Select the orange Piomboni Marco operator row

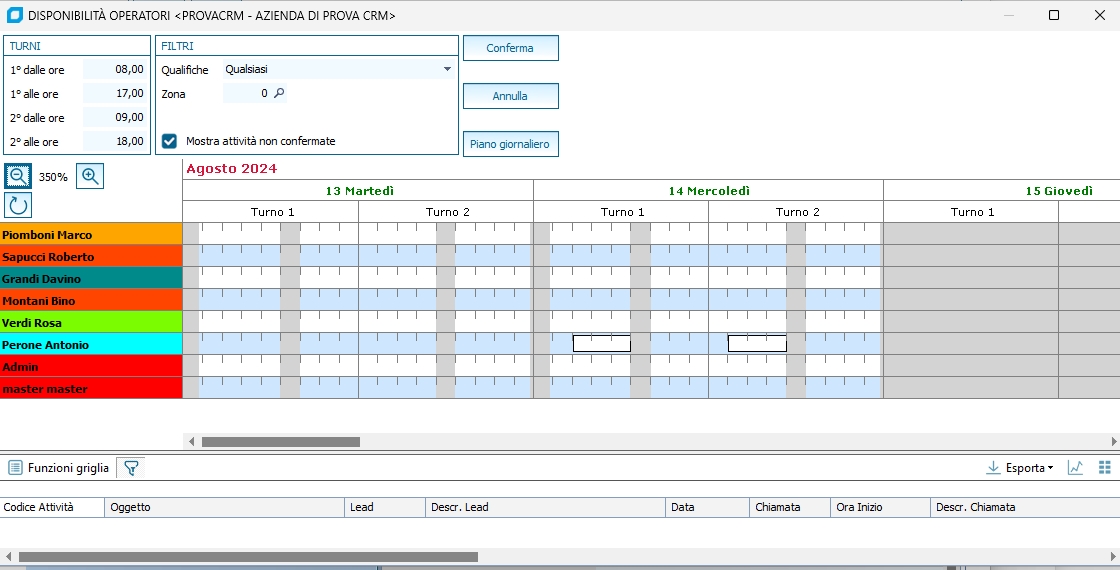click(90, 235)
